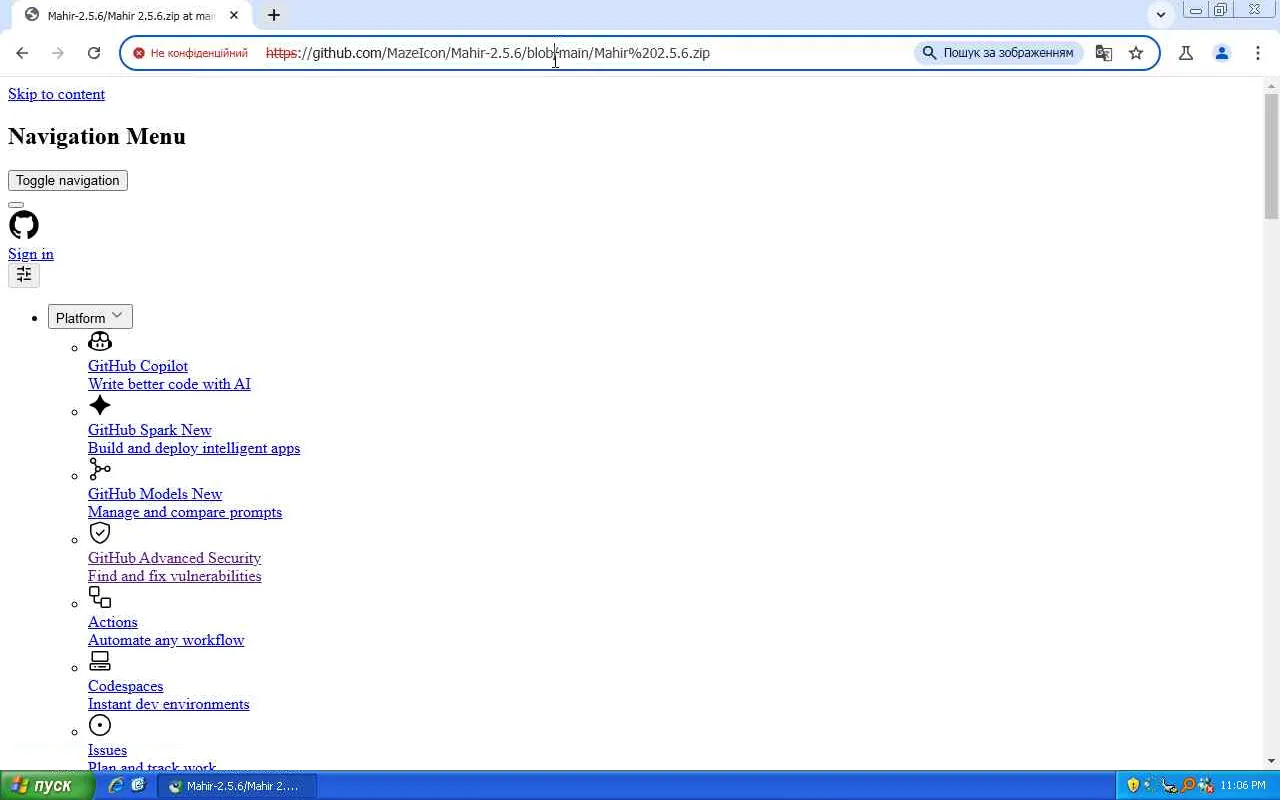Click the Issues circle icon

(x=100, y=725)
